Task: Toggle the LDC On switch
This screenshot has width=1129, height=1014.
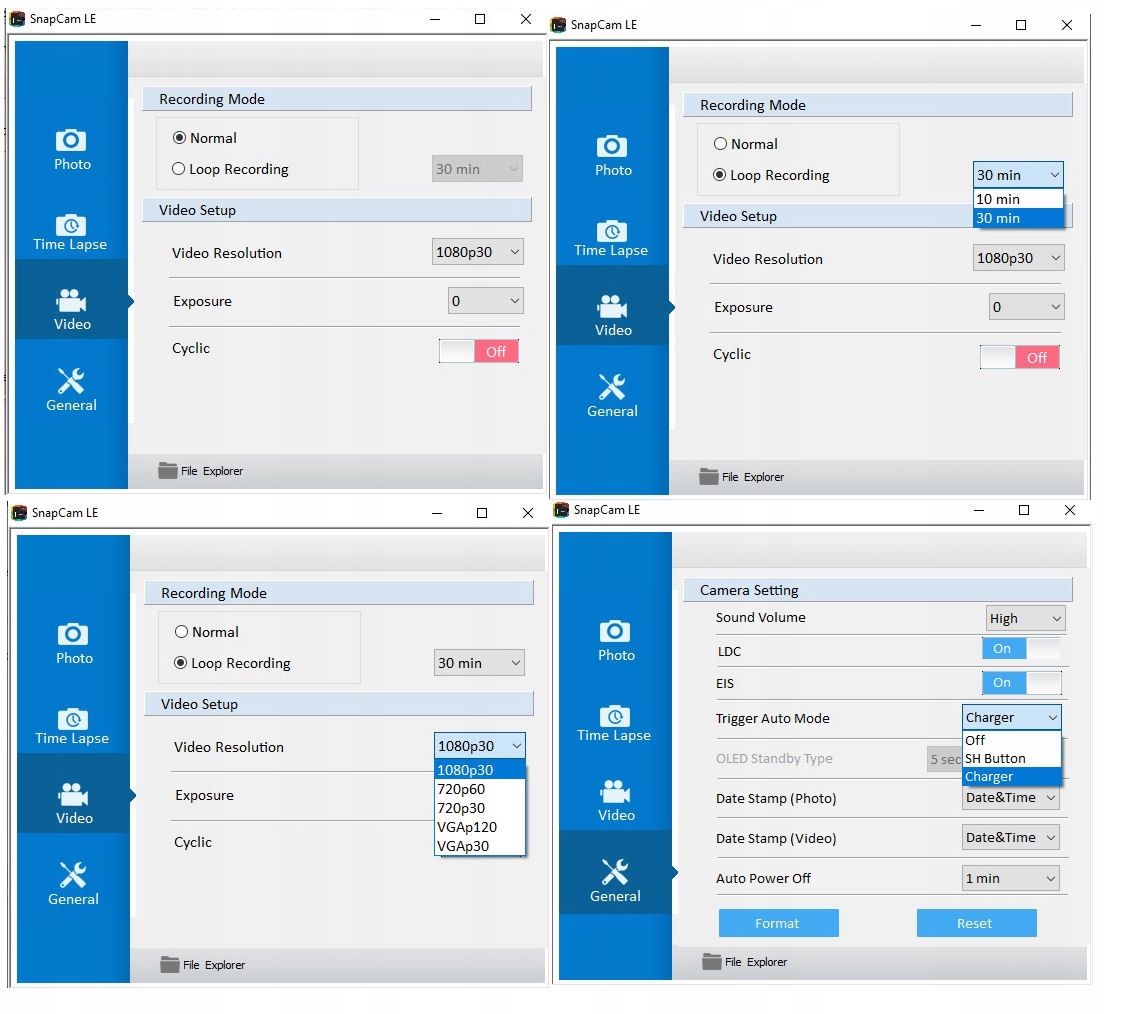Action: 1021,649
